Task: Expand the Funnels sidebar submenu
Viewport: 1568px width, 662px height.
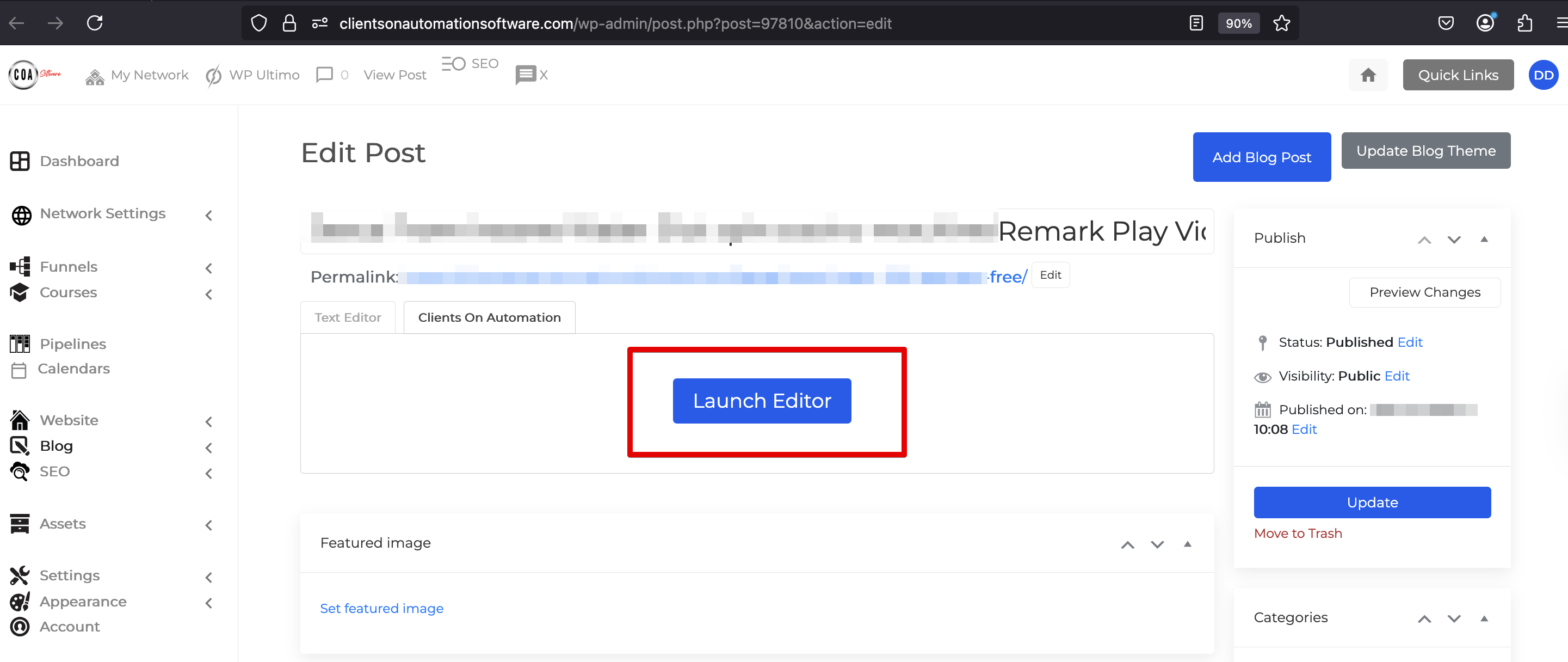Action: [x=209, y=268]
